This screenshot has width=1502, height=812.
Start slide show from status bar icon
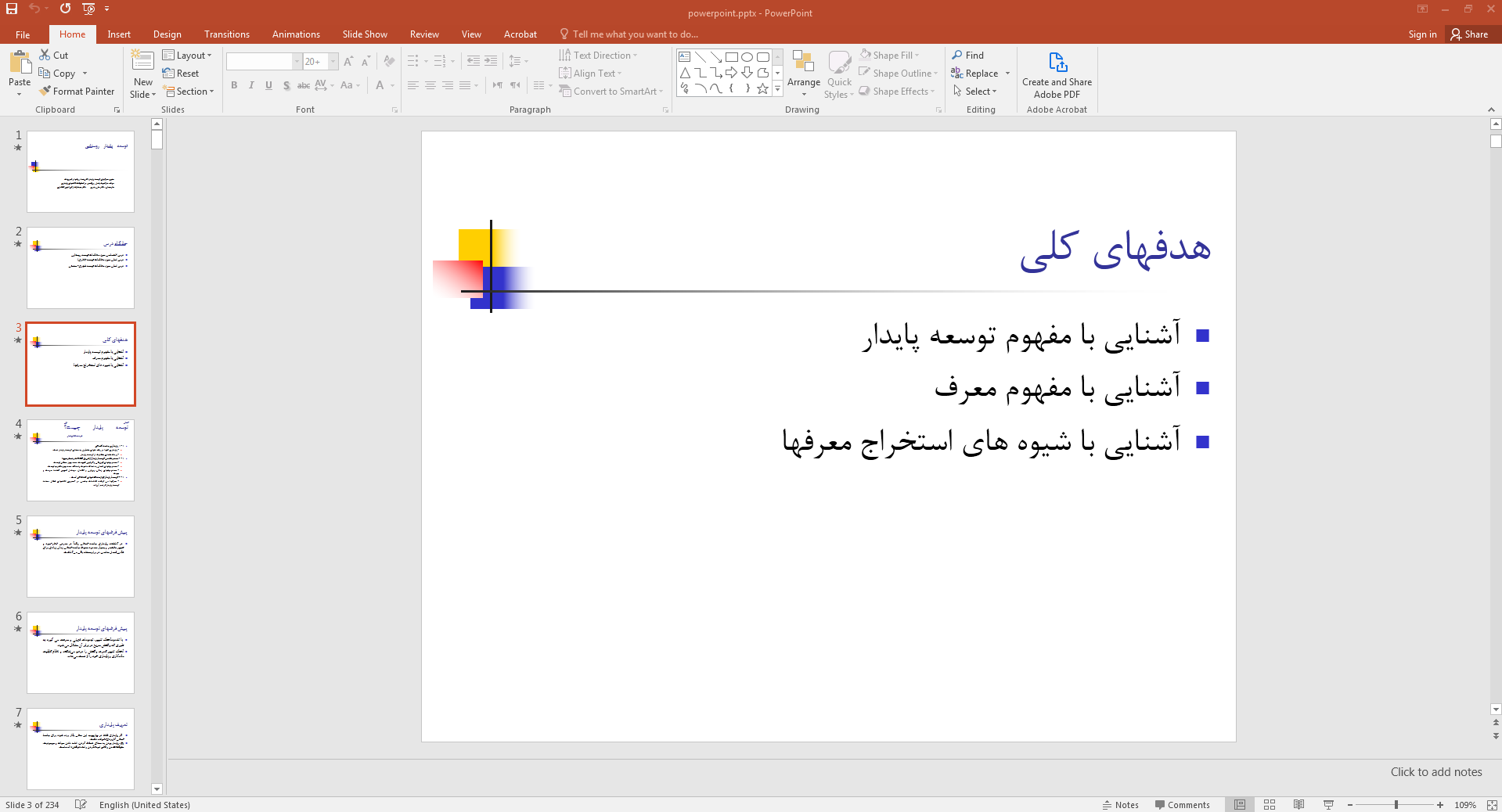tap(1328, 805)
